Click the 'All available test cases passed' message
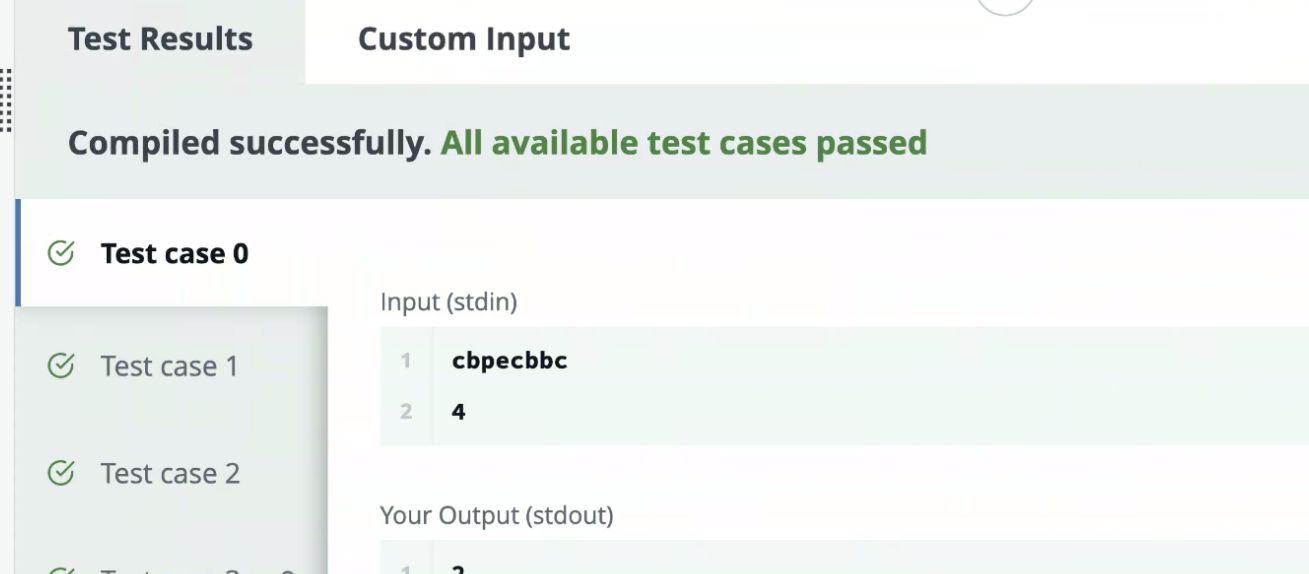Image resolution: width=1309 pixels, height=574 pixels. 683,143
